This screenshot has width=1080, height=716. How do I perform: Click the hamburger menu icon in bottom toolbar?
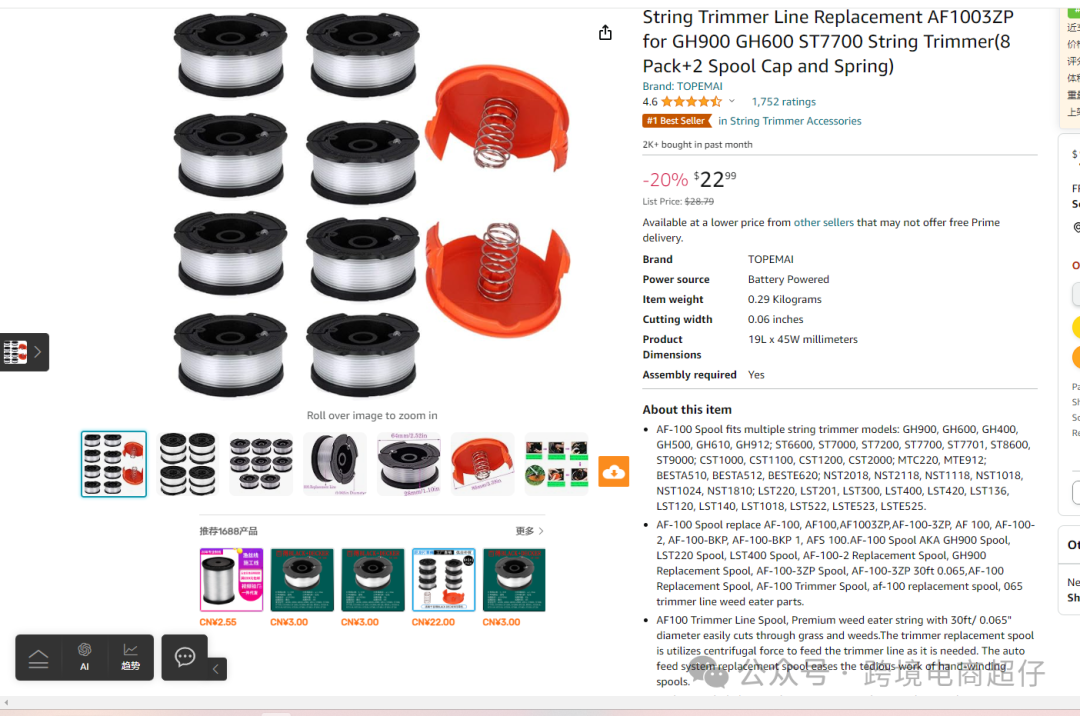[39, 659]
